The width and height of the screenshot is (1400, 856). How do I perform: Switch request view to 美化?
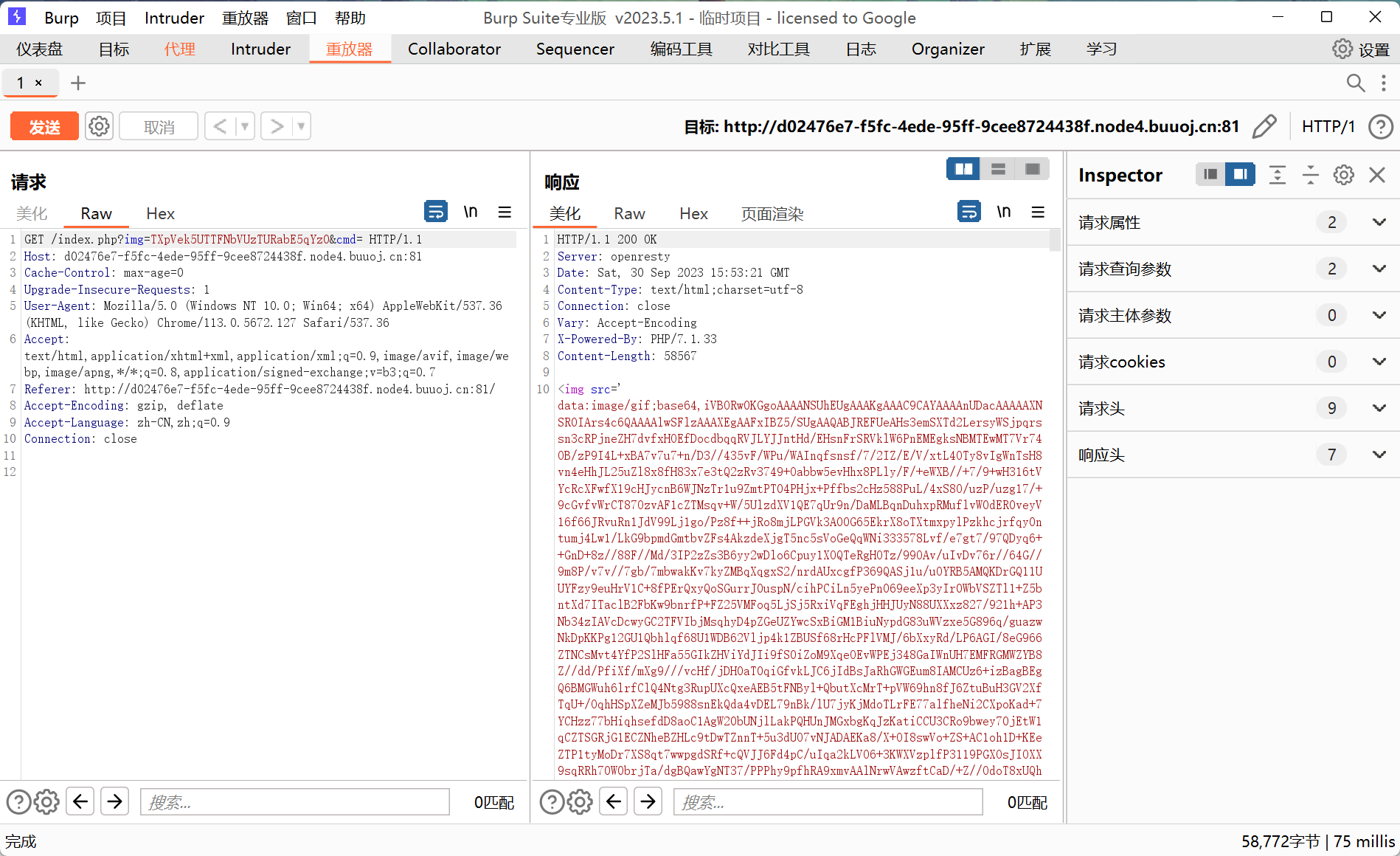tap(32, 213)
